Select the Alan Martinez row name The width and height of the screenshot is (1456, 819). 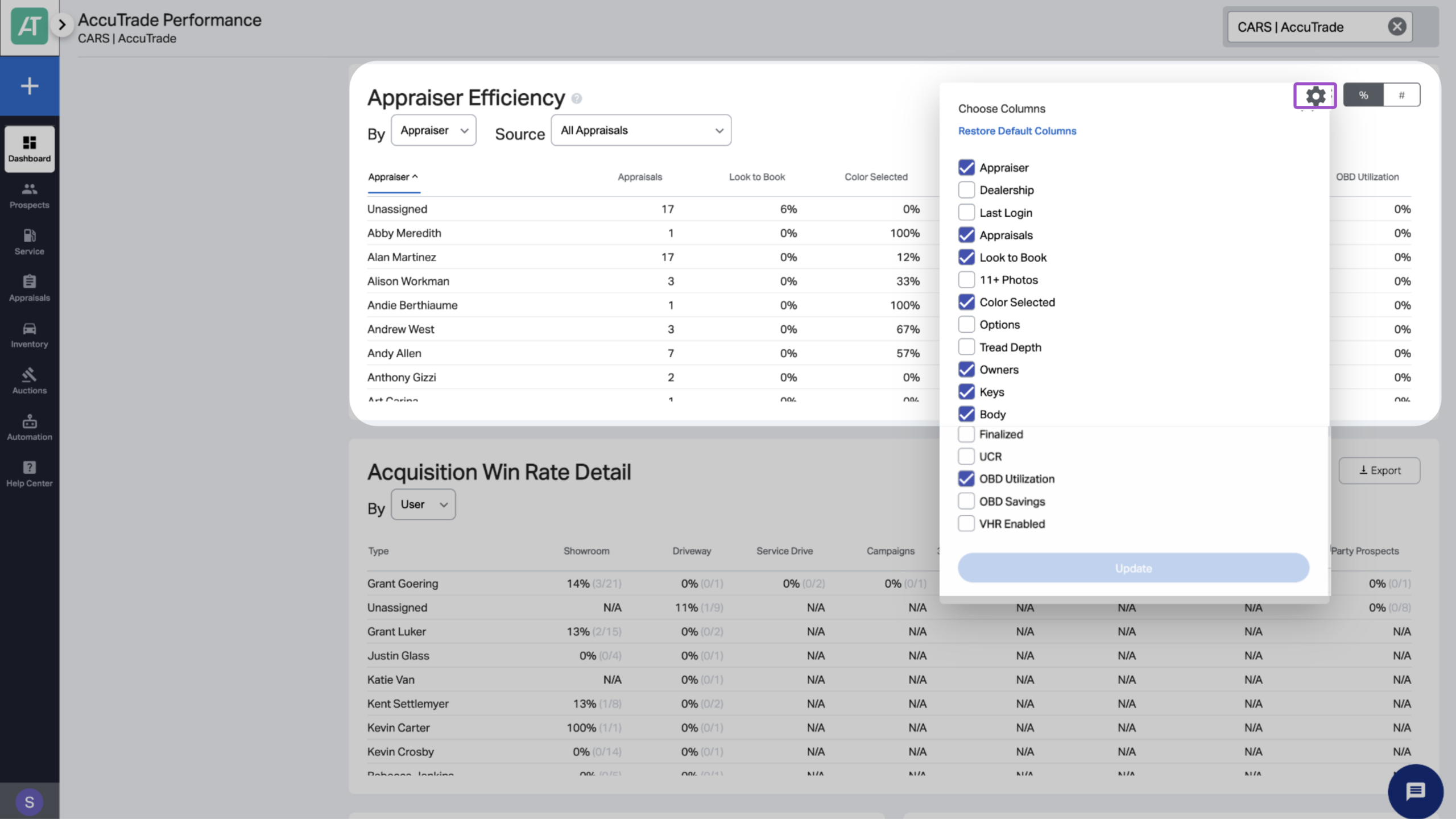[x=402, y=257]
